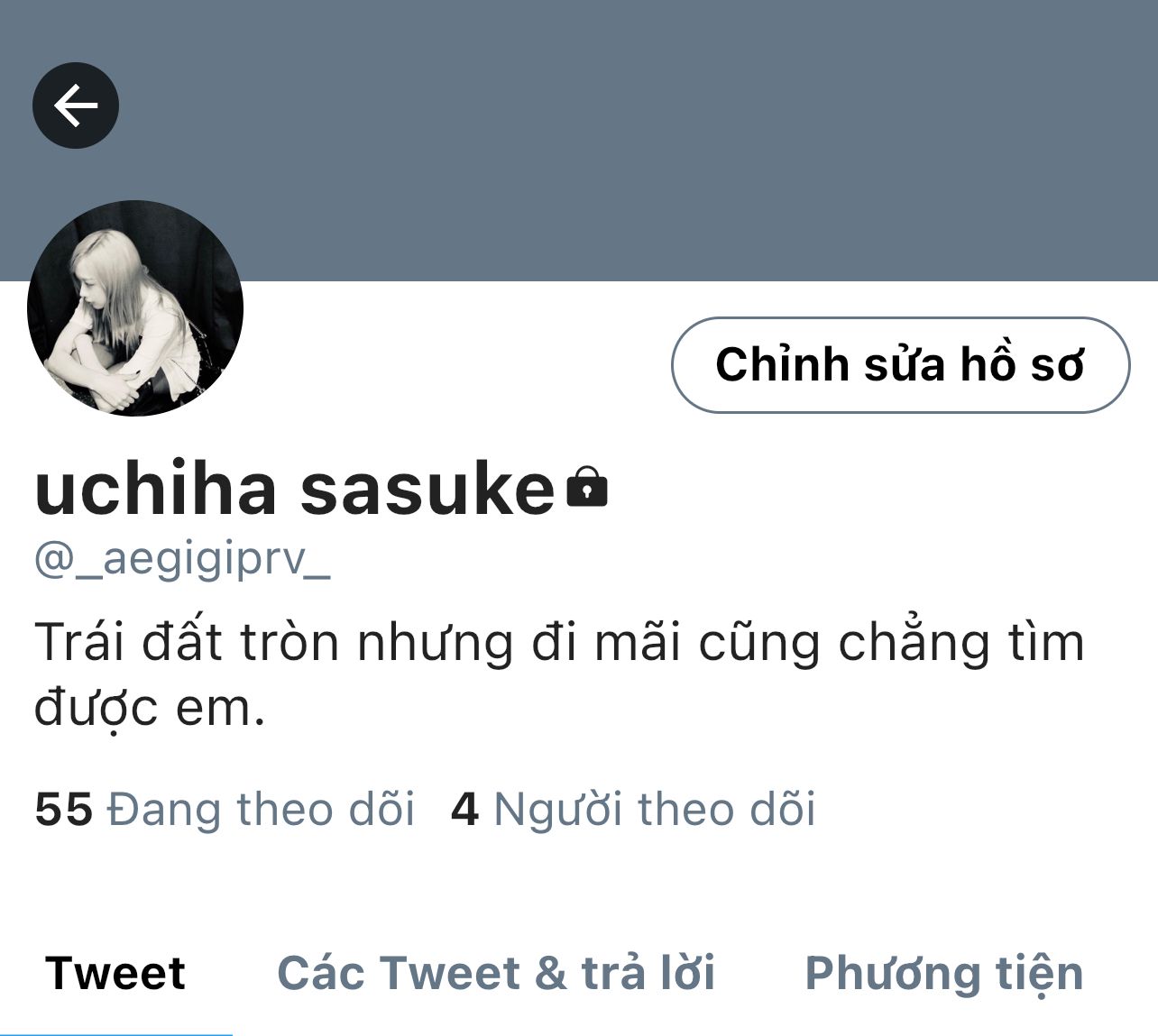
Task: Click the padlock icon beside uchiha sasuke
Action: pyautogui.click(x=587, y=487)
